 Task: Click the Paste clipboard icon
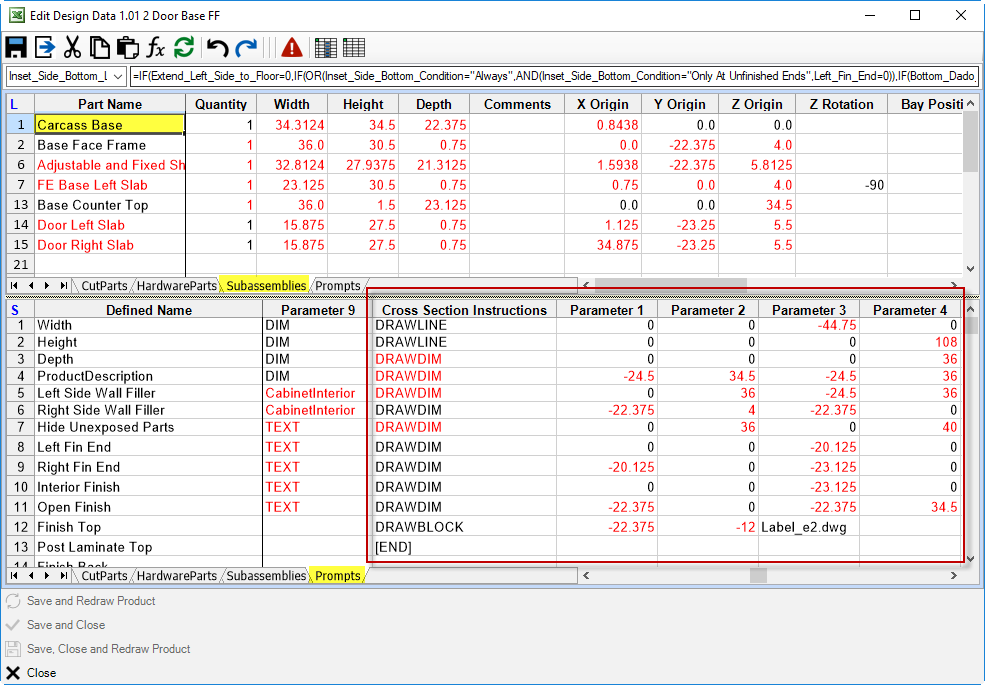[x=128, y=48]
